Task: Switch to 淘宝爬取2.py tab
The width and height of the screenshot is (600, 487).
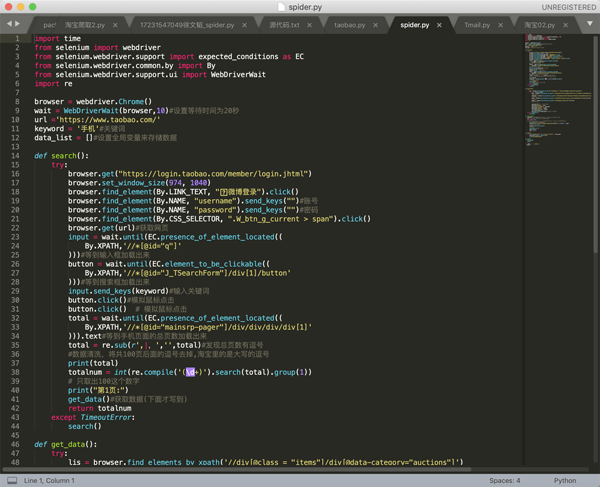Action: (85, 25)
